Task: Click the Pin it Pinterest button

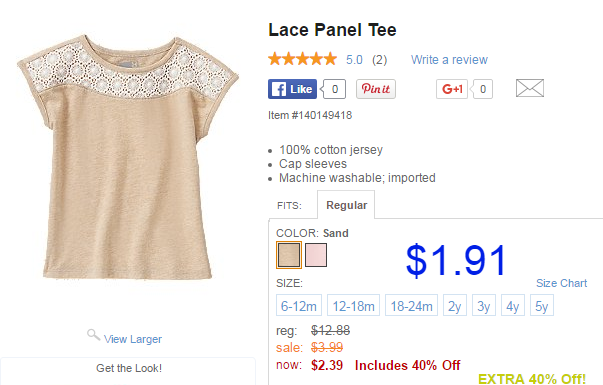Action: point(376,89)
